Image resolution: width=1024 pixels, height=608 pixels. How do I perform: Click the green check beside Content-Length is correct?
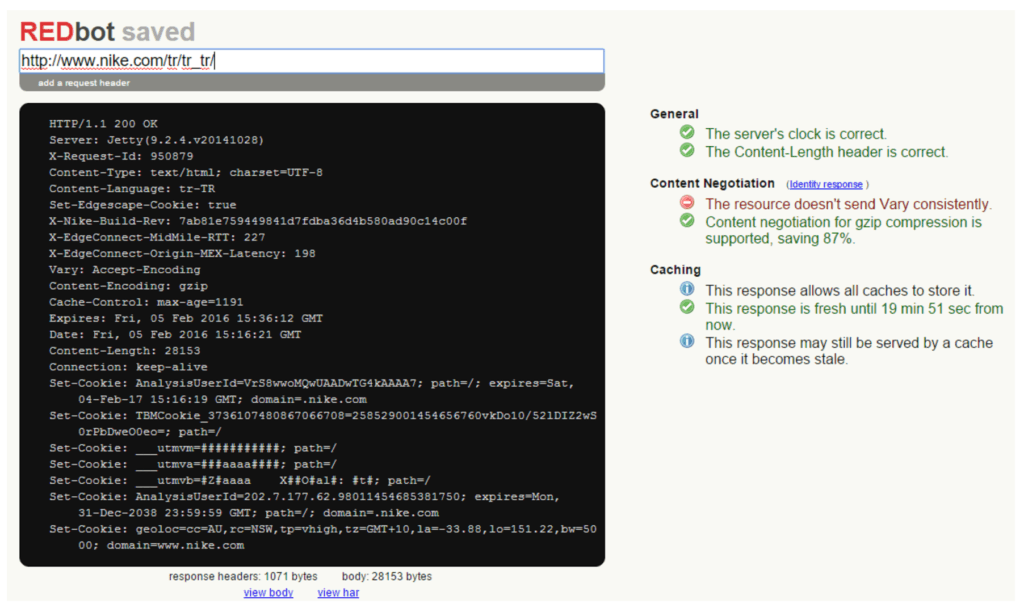coord(687,151)
